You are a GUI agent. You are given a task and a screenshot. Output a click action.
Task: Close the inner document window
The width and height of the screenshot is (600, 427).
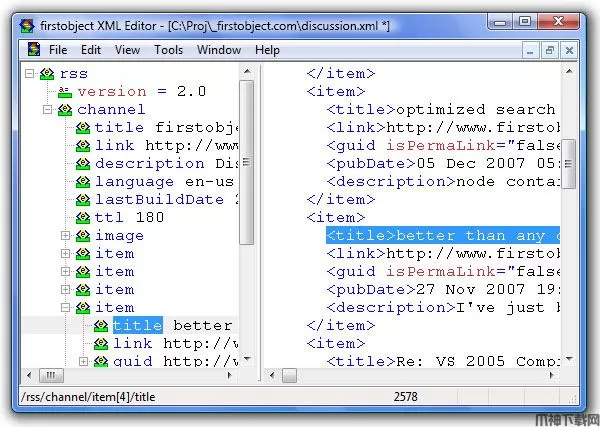(x=569, y=51)
